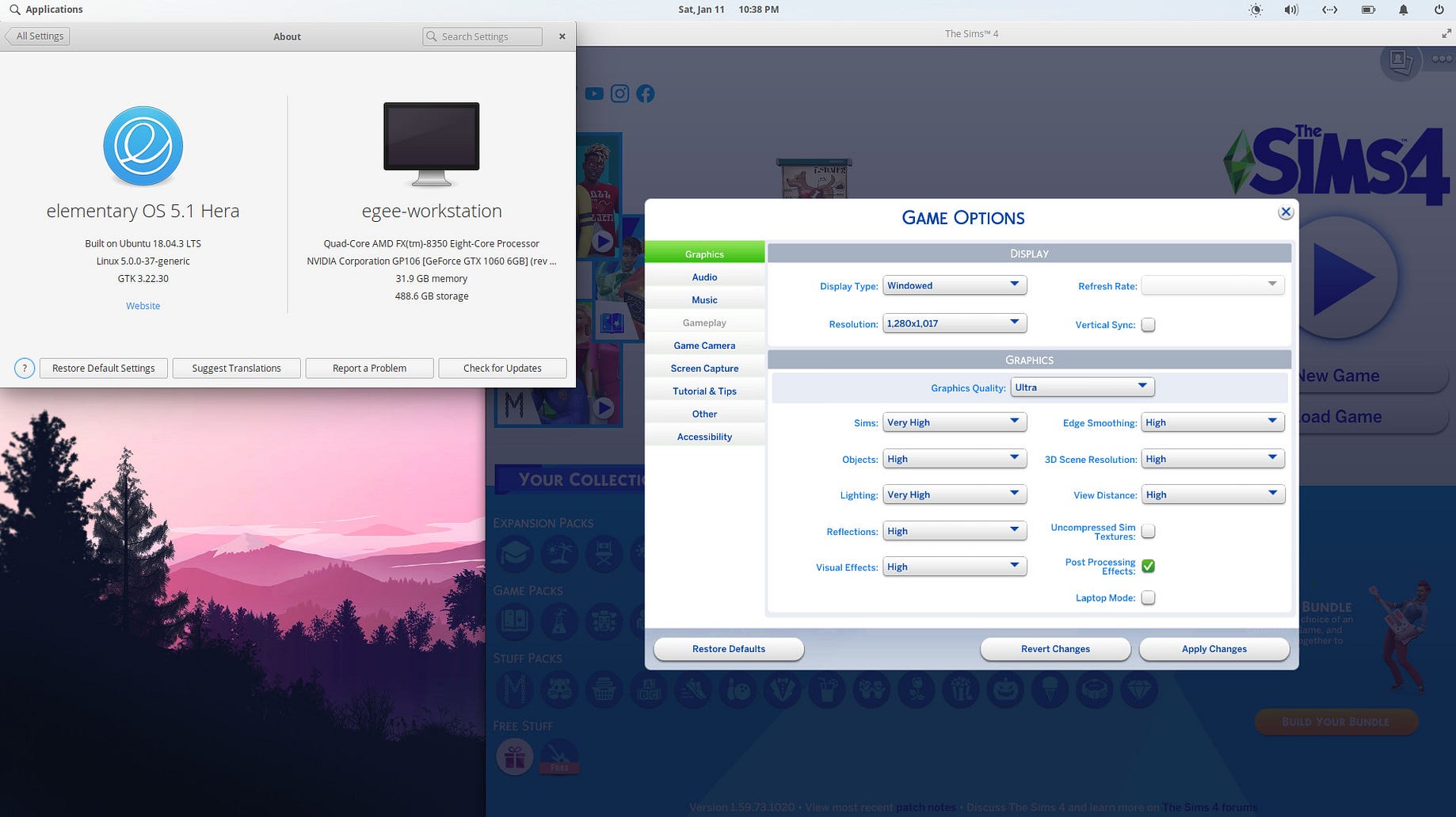Viewport: 1456px width, 817px height.
Task: Click the laboratory flask game pack icon
Action: click(559, 621)
